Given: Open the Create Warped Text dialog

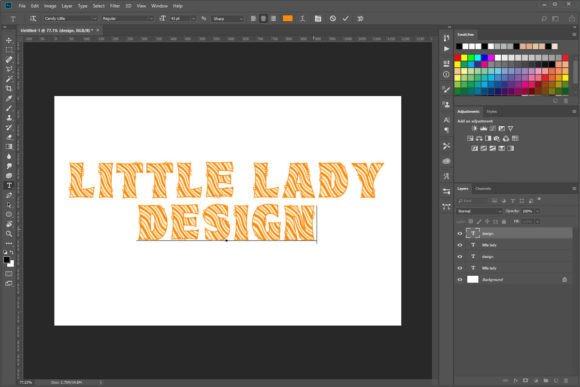Looking at the screenshot, I should coord(302,18).
